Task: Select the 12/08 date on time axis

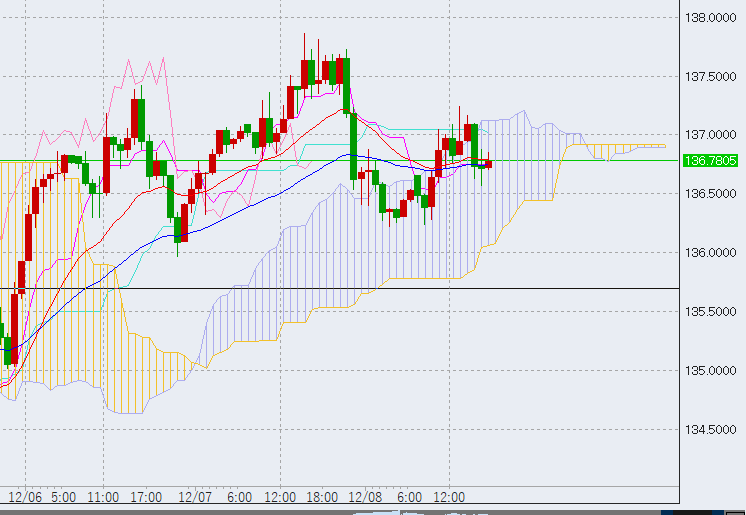Action: tap(364, 497)
